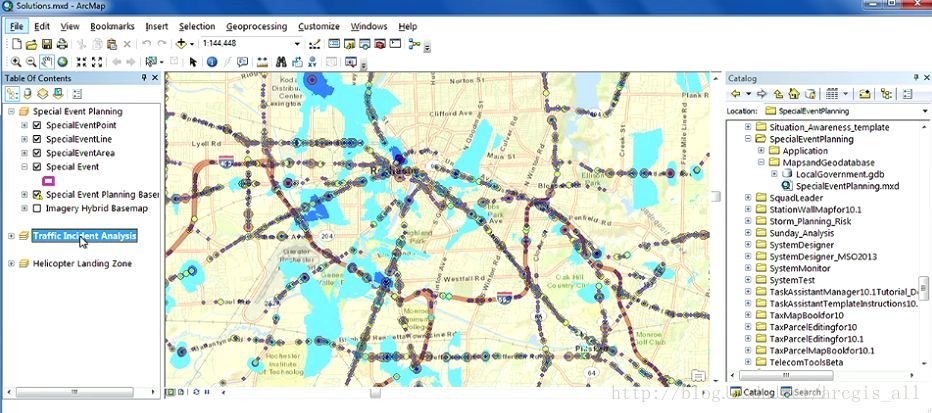Switch to the Search tab

coord(800,392)
